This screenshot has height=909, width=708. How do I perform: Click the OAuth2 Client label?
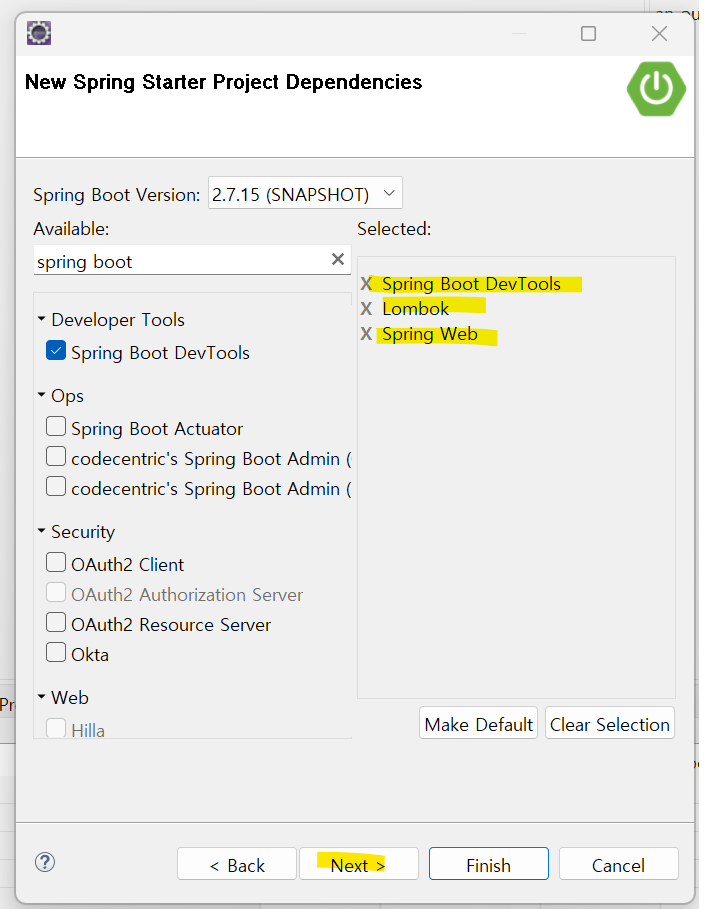click(128, 565)
